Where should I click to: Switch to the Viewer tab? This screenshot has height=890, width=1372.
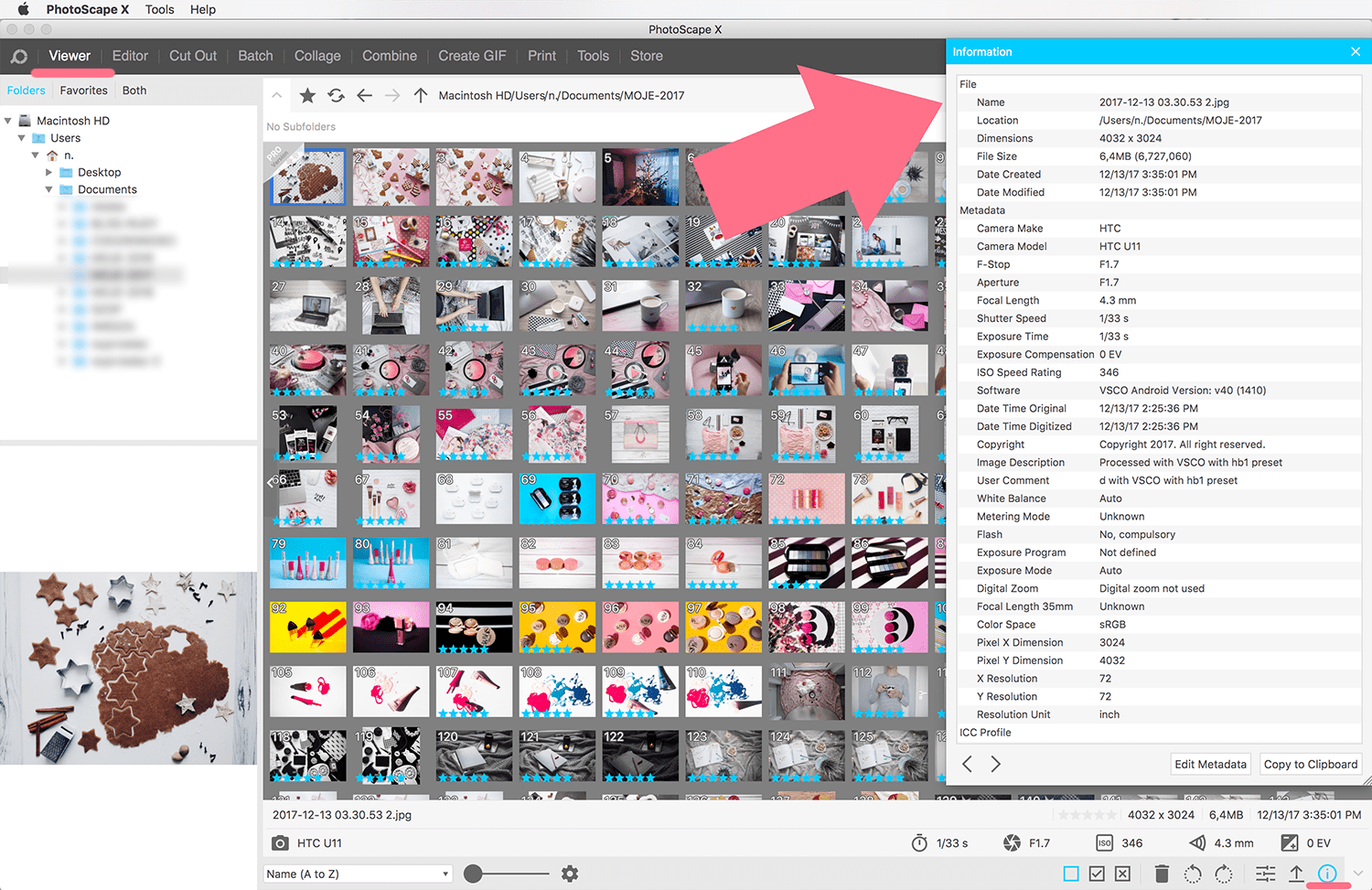coord(70,56)
